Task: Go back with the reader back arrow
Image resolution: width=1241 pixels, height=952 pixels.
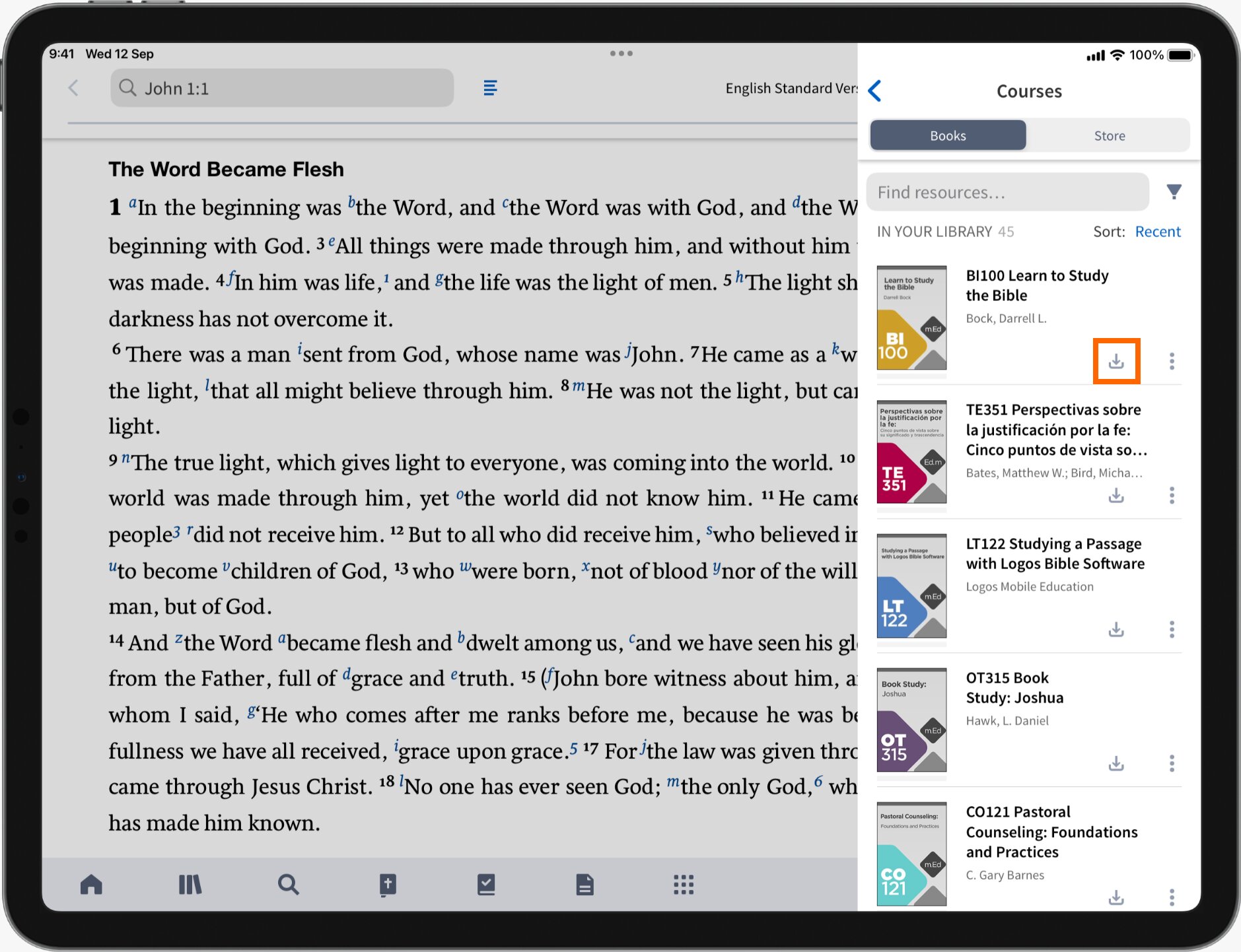Action: coord(73,88)
